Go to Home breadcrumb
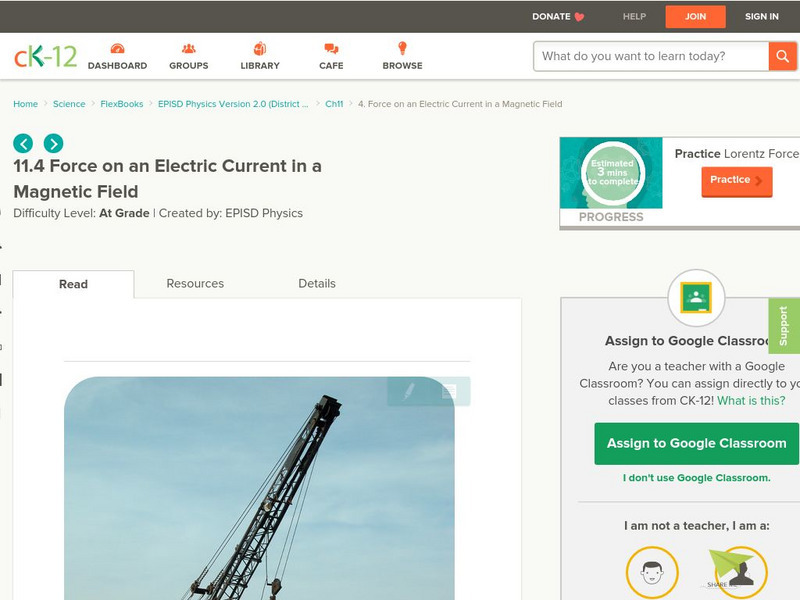 pos(26,104)
